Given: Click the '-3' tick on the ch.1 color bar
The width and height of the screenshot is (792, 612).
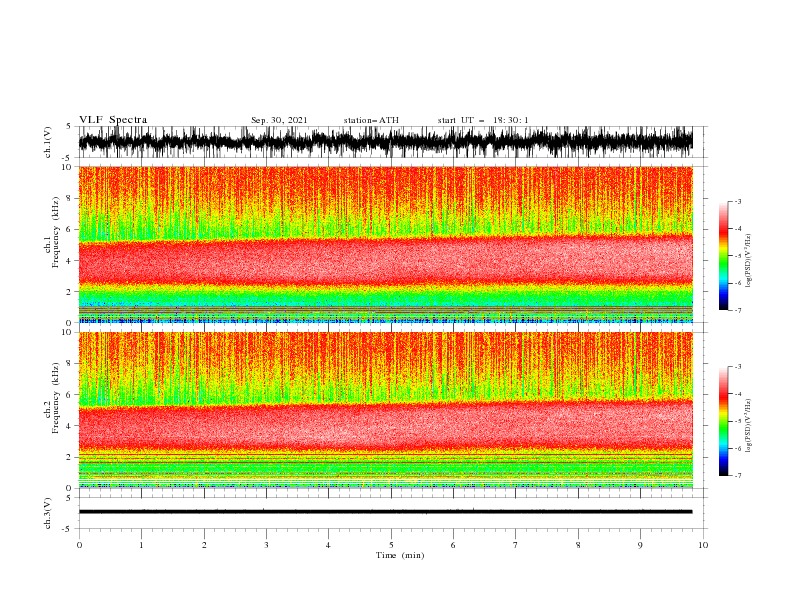Looking at the screenshot, I should point(738,201).
